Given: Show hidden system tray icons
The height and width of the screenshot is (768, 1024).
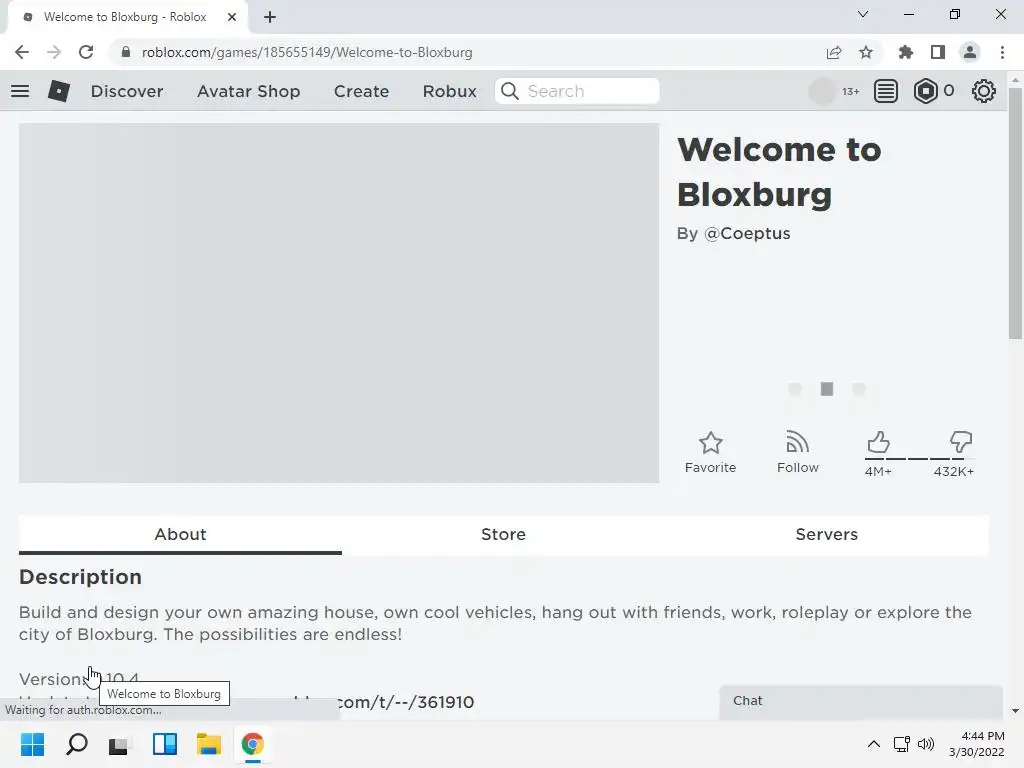Looking at the screenshot, I should (x=874, y=744).
